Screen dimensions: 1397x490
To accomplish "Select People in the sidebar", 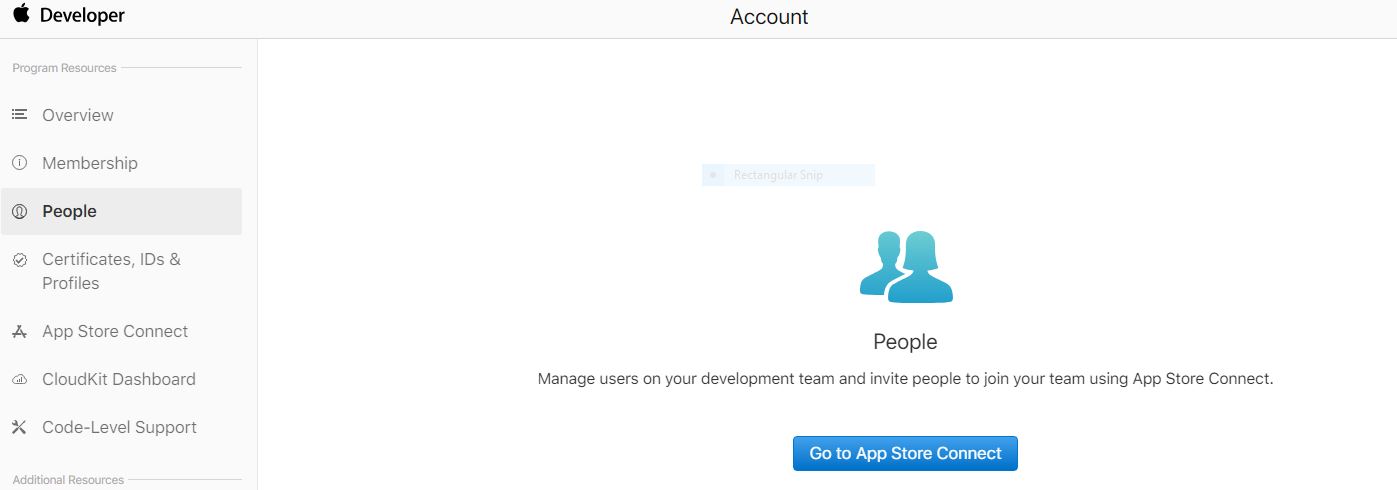I will tap(121, 211).
